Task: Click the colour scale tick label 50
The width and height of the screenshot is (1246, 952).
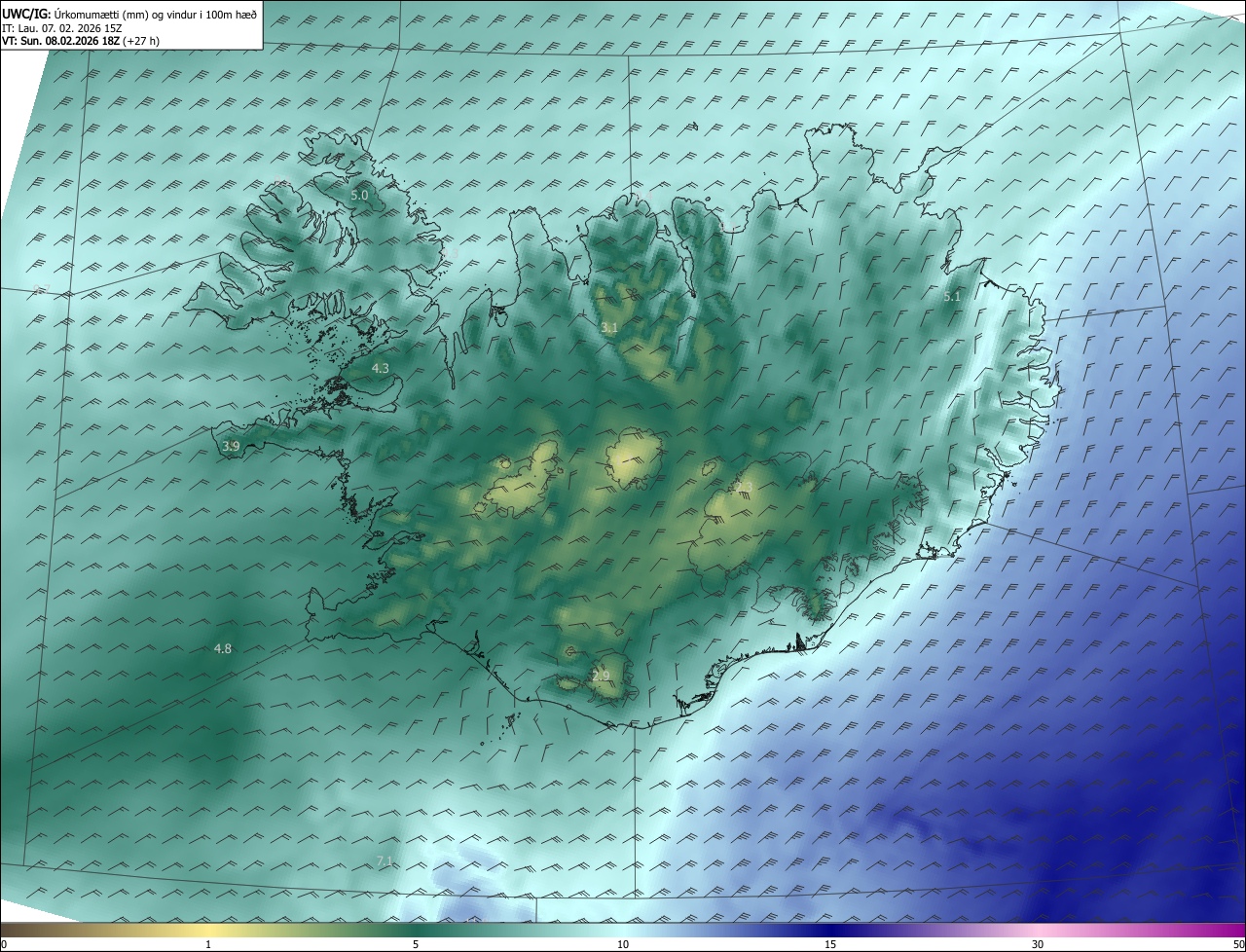Action: (1238, 945)
